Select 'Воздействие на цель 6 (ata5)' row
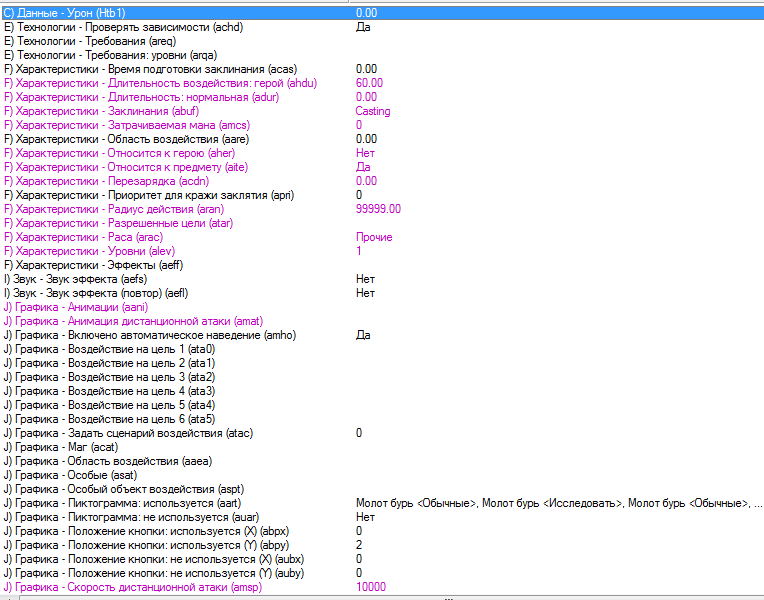This screenshot has width=764, height=600. pyautogui.click(x=382, y=420)
